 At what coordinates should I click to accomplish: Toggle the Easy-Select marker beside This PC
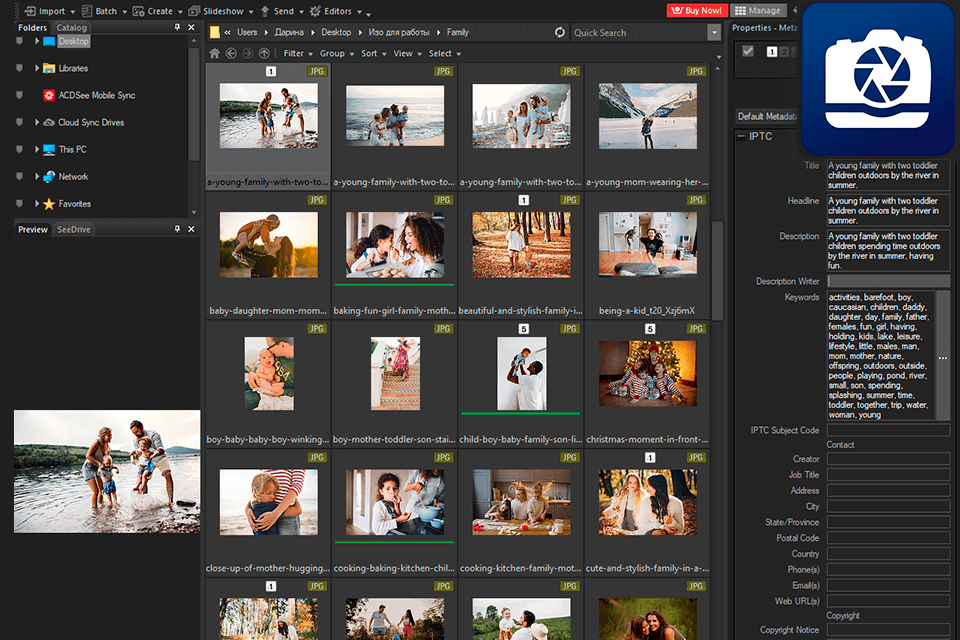(19, 149)
